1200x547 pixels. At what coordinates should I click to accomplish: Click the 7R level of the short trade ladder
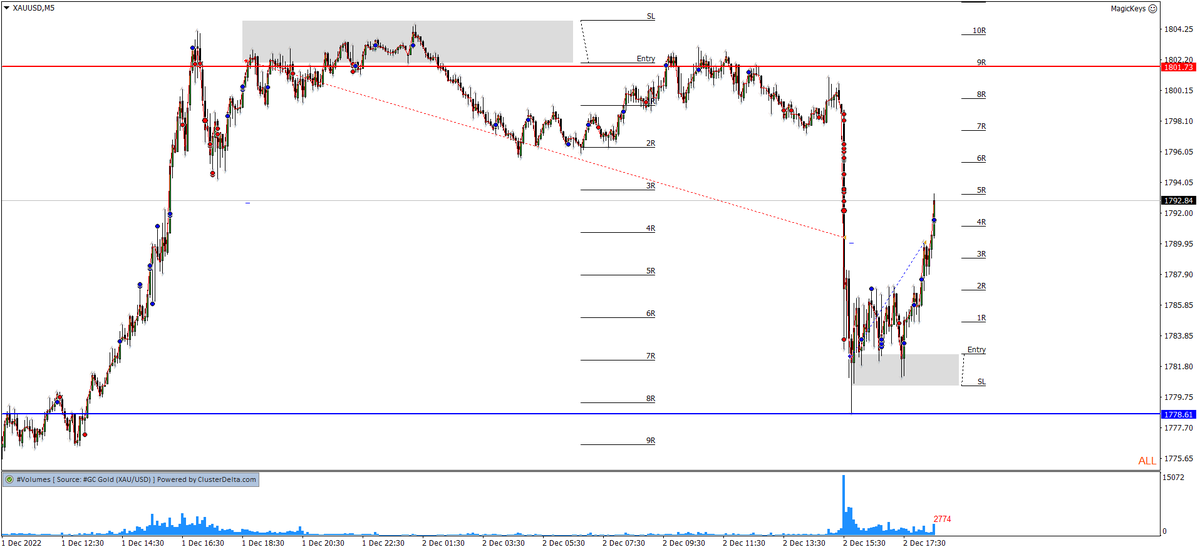650,356
